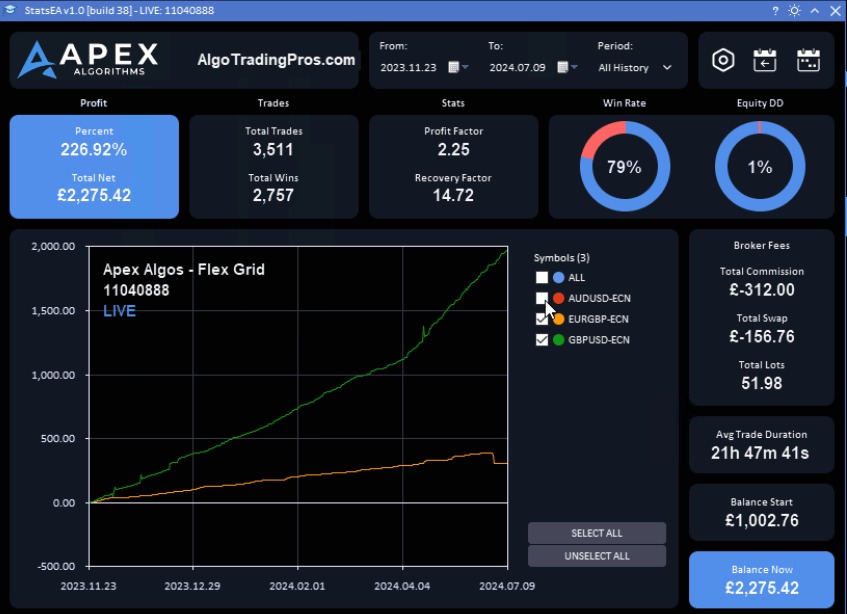Click the blue LIVE label on the chart
847x614 pixels.
(x=119, y=311)
